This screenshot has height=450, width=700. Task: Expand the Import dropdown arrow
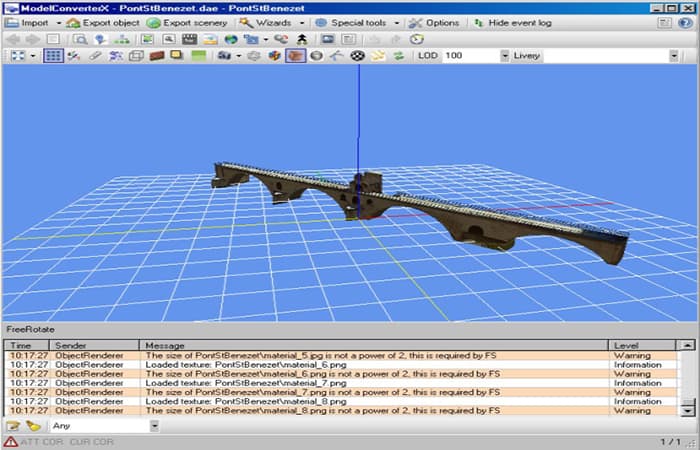tap(58, 23)
